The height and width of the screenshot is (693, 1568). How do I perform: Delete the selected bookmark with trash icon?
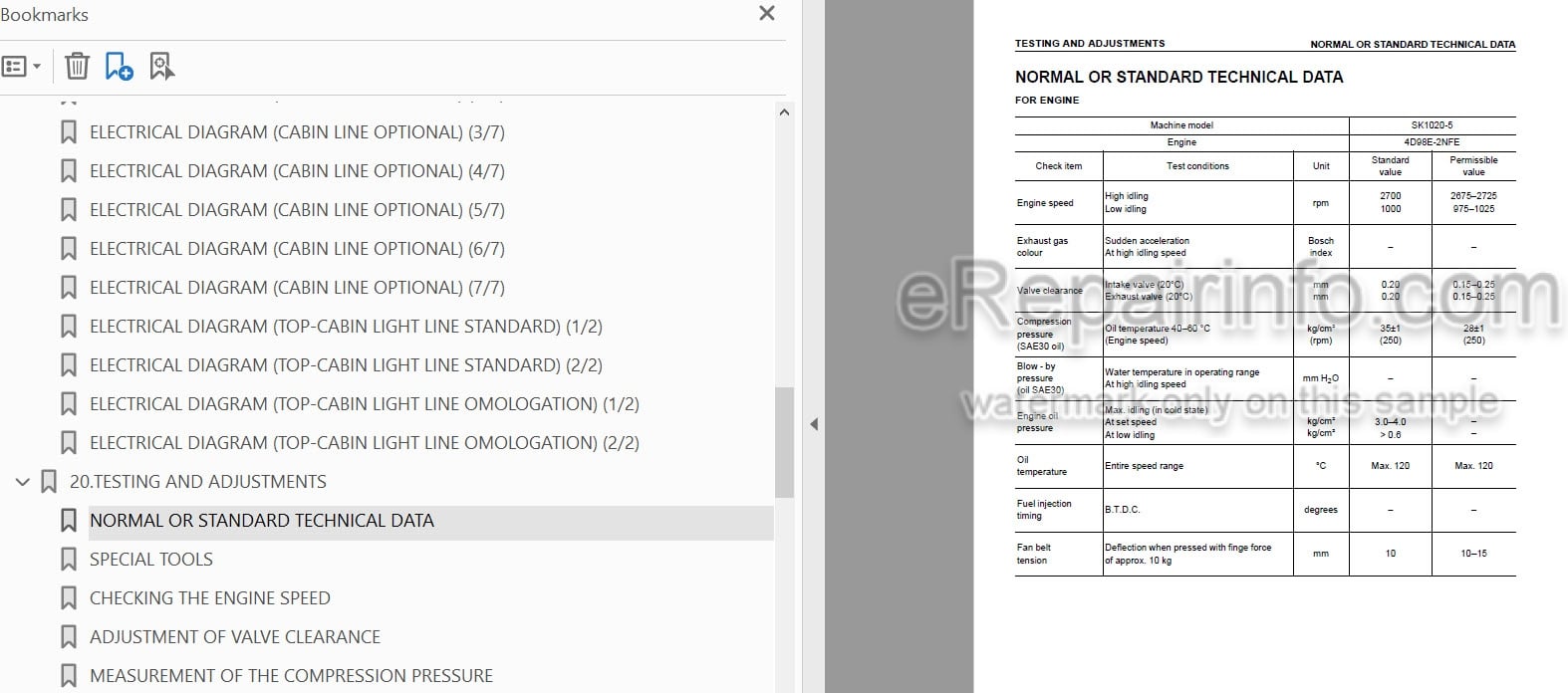[x=77, y=66]
